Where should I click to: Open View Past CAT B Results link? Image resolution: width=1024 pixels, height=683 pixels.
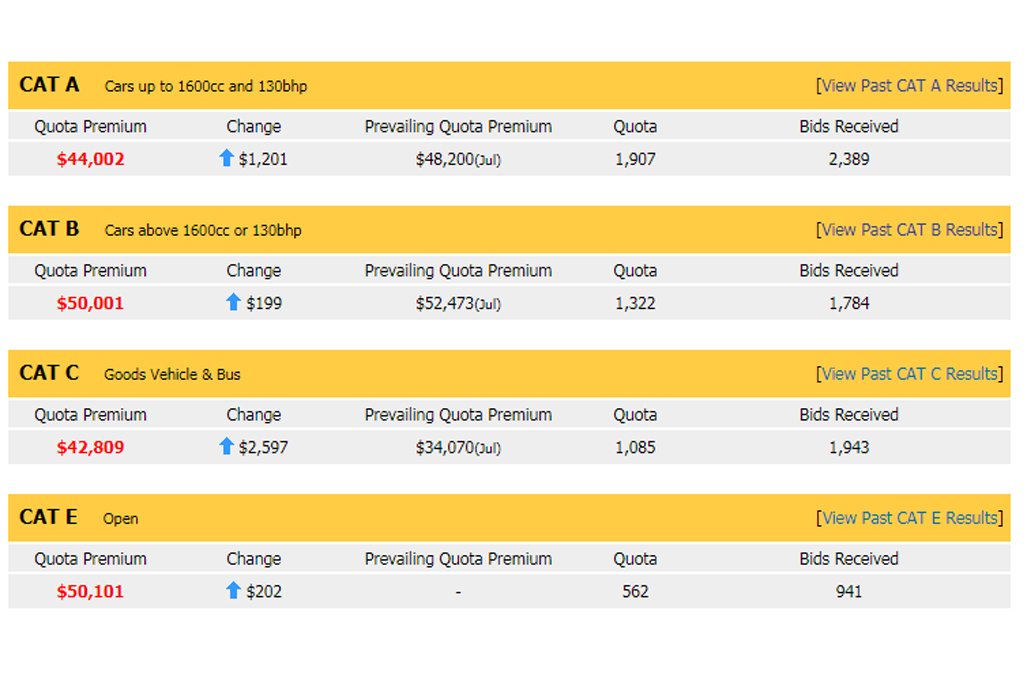click(x=909, y=230)
